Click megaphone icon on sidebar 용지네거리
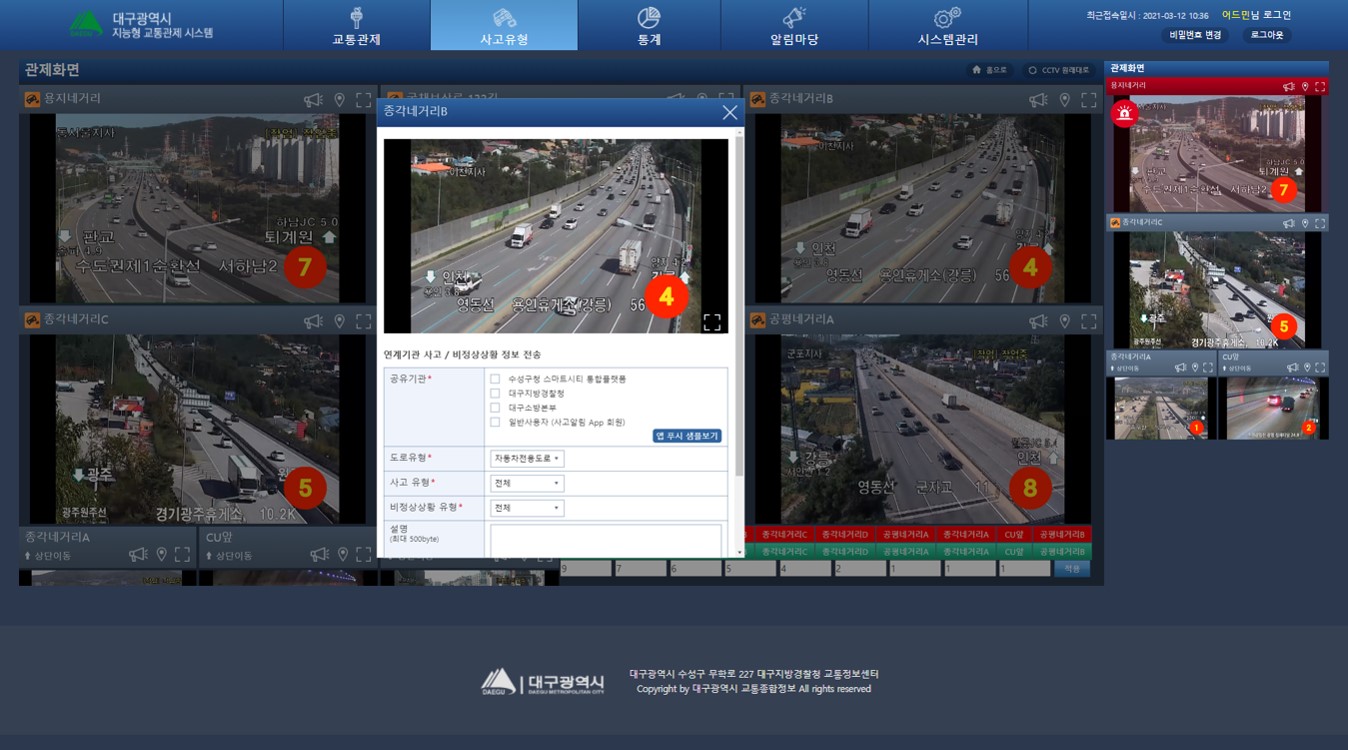 coord(1289,87)
